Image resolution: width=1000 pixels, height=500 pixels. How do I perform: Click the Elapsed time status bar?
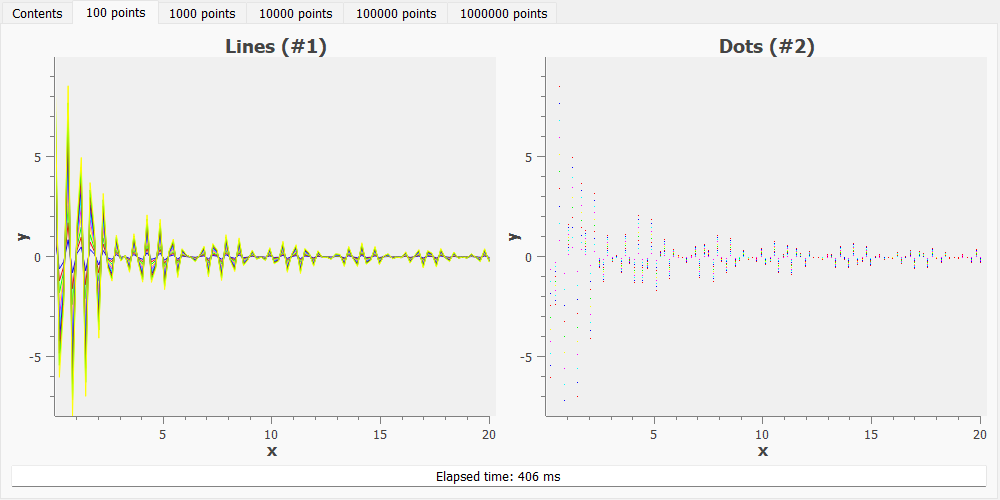(x=499, y=476)
